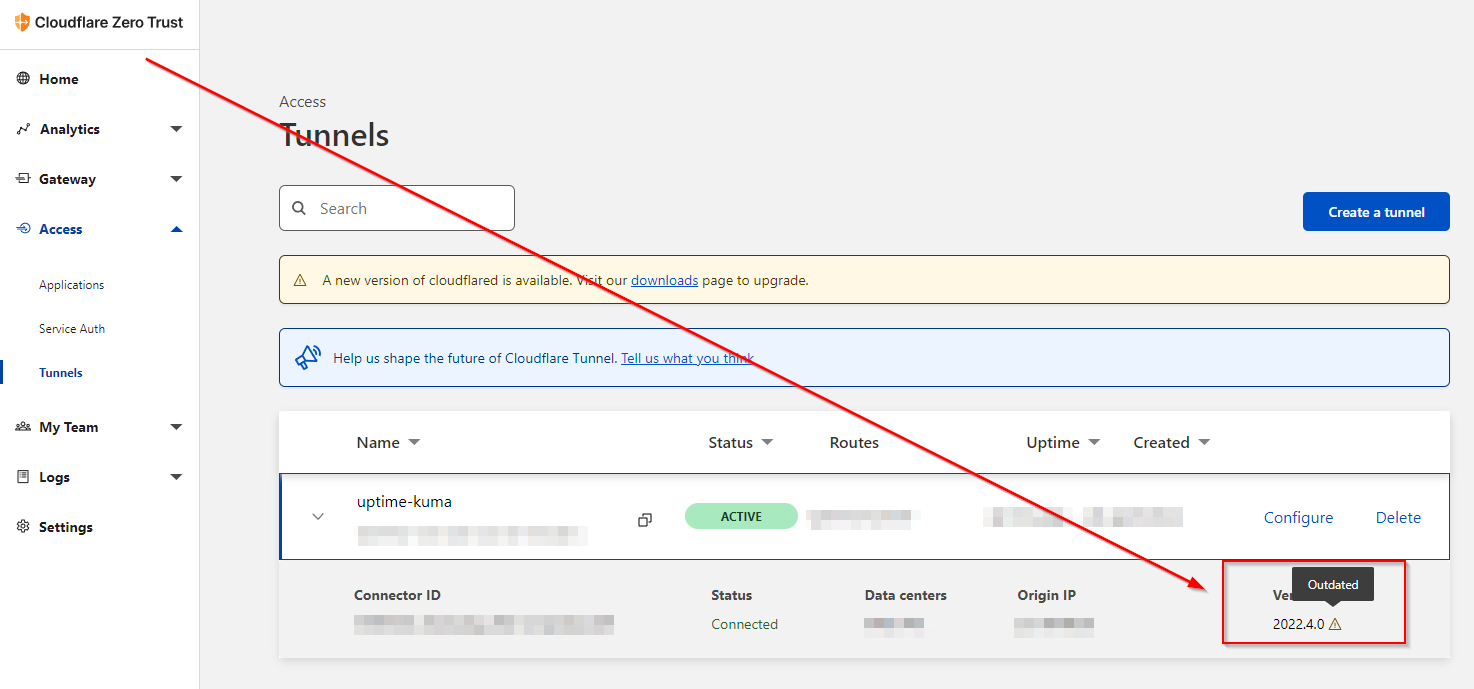The width and height of the screenshot is (1474, 689).
Task: Click the Access breadcrumb text
Action: click(303, 102)
